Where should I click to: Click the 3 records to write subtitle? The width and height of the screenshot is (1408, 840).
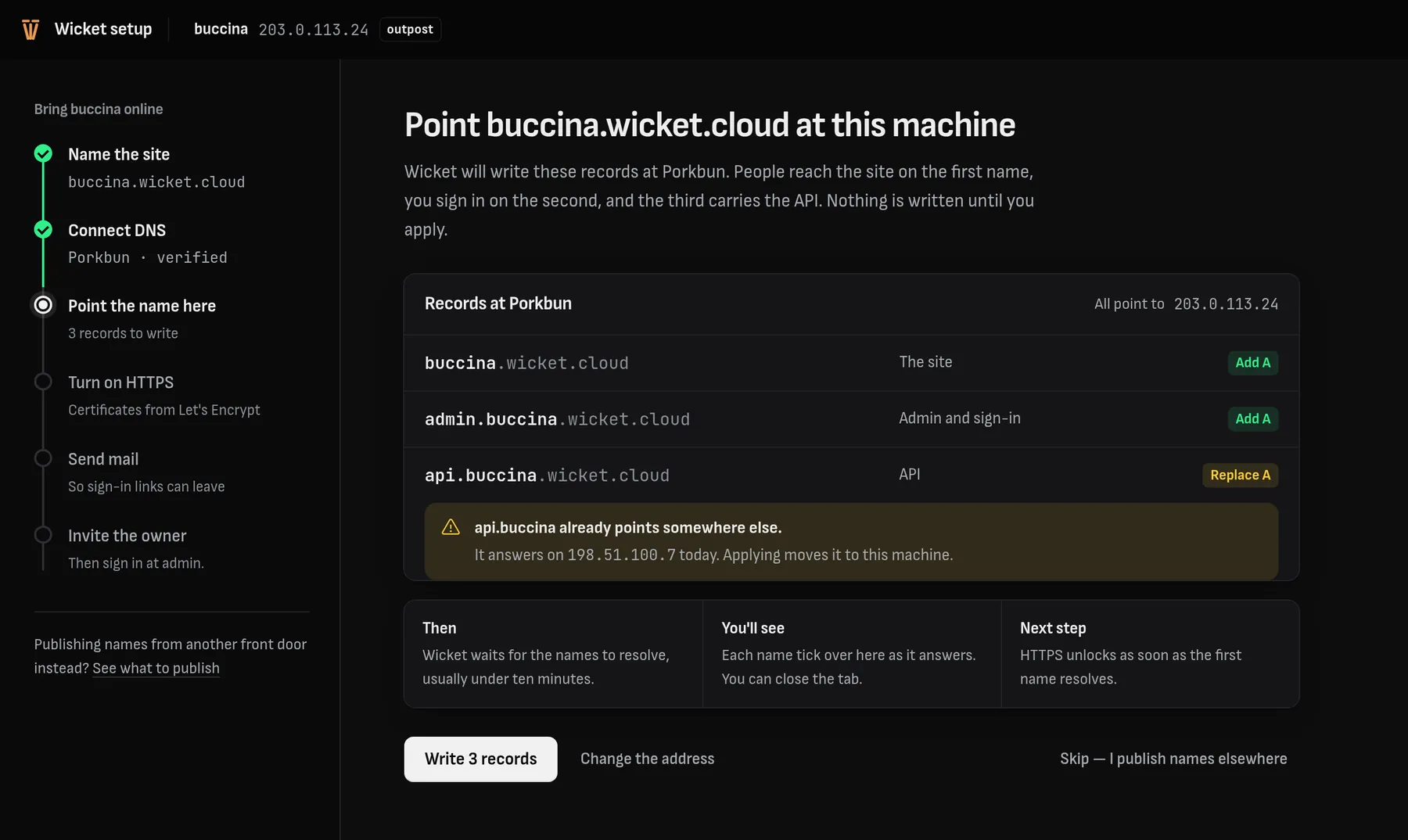[123, 333]
